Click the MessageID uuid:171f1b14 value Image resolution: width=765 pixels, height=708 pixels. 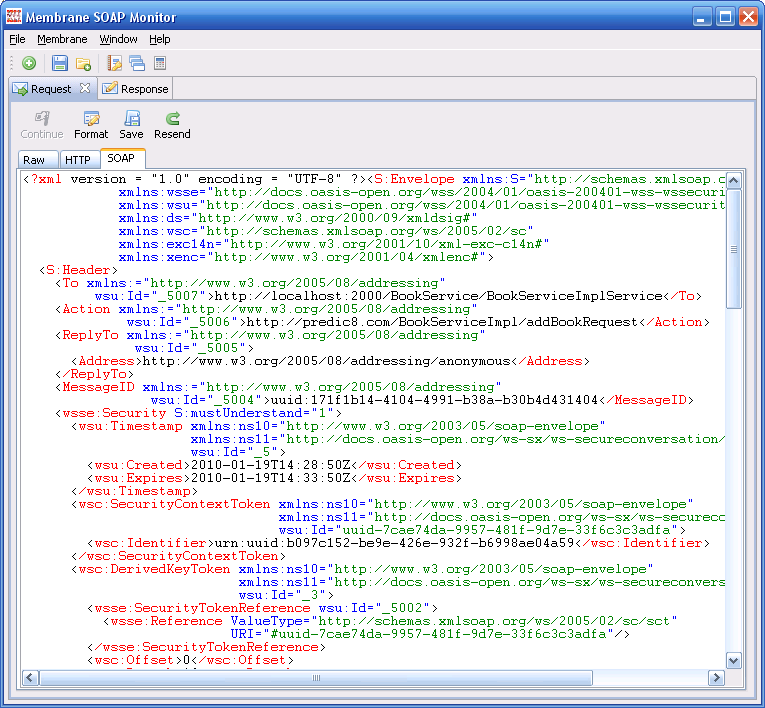pyautogui.click(x=434, y=400)
